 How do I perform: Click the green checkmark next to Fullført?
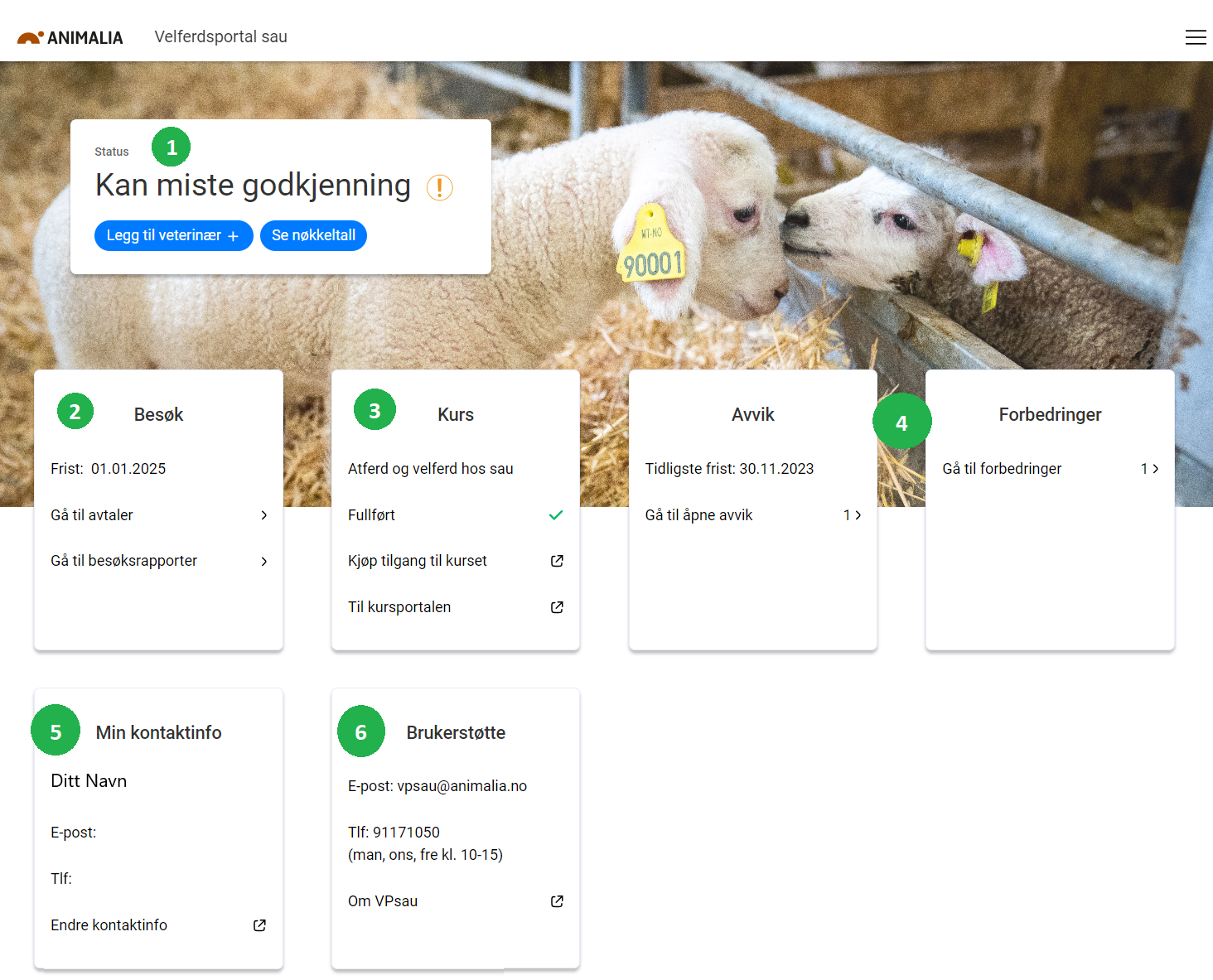click(556, 515)
